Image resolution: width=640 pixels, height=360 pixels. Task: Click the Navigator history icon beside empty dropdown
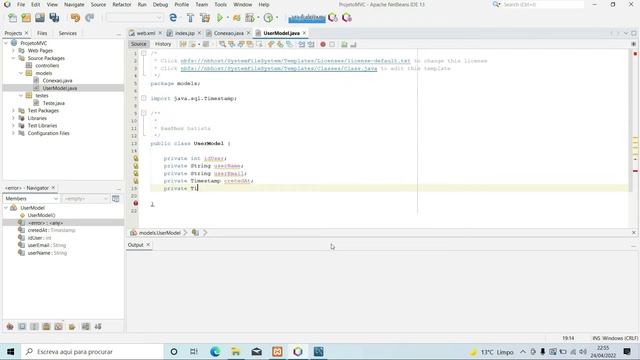[x=116, y=198]
